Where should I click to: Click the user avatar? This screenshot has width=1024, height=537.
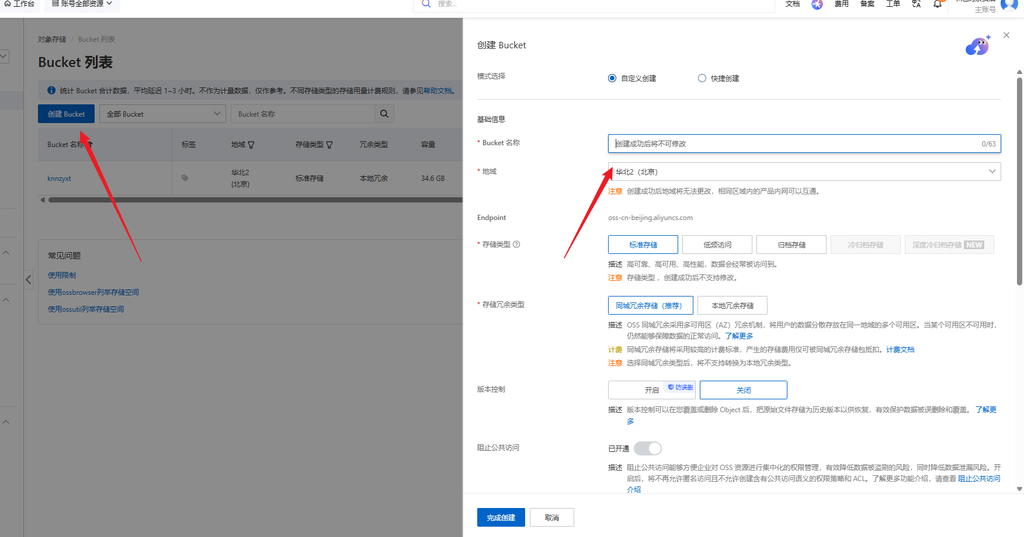[x=1009, y=5]
